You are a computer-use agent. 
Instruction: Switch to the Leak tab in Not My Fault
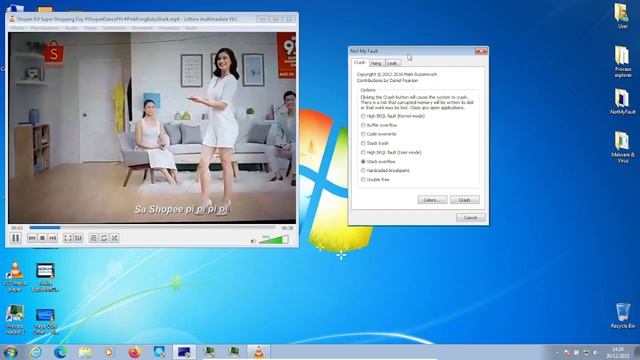393,63
